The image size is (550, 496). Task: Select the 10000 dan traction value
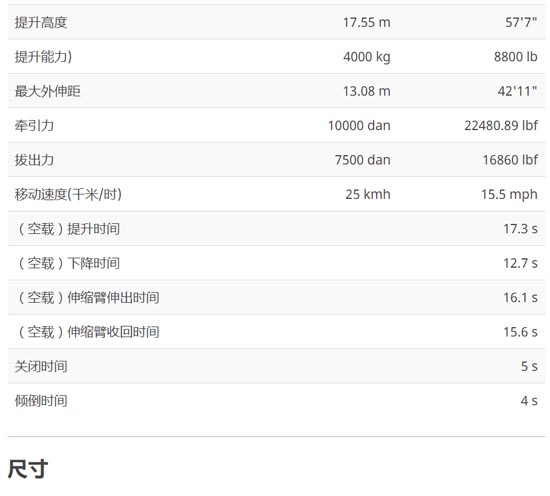359,126
